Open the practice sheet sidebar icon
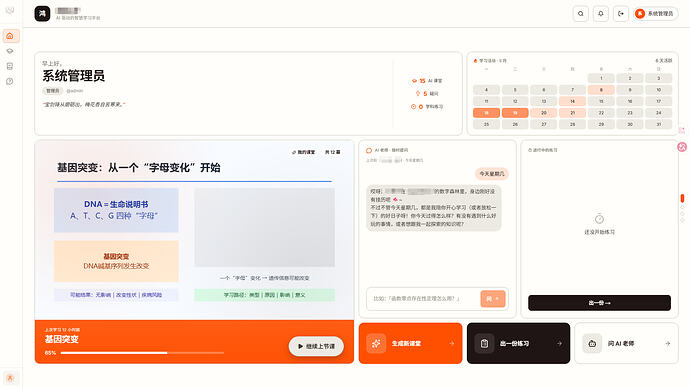The image size is (690, 388). point(10,66)
